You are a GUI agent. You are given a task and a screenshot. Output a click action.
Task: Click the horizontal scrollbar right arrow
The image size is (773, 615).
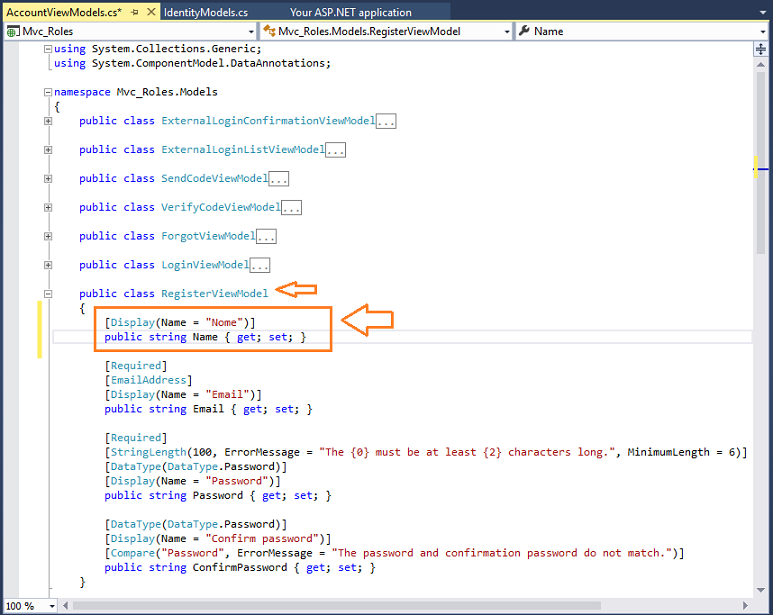pyautogui.click(x=745, y=606)
